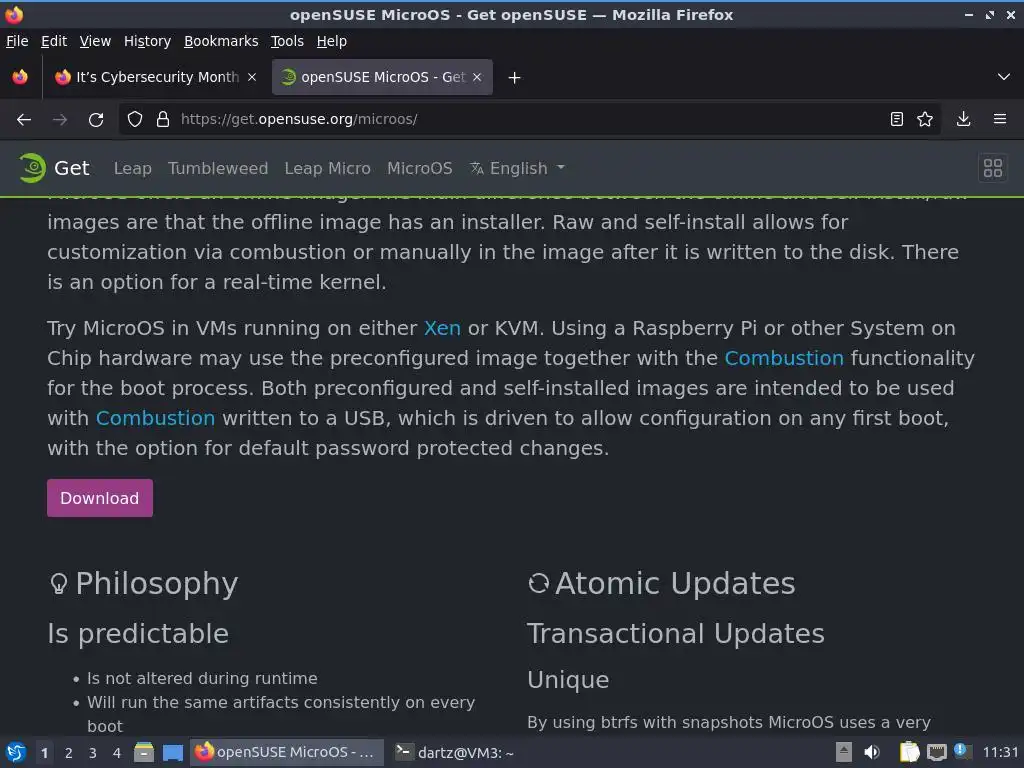Maximize the Firefox window
Screen dimensions: 1024x768
point(990,14)
